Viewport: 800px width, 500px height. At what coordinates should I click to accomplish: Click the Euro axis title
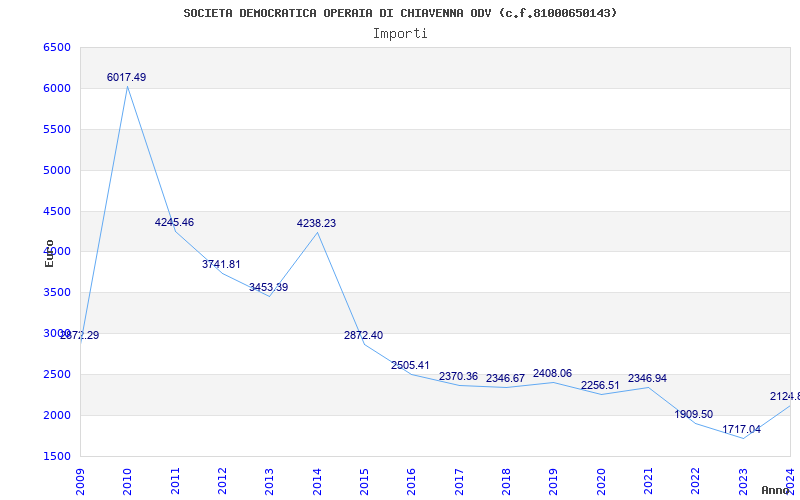tap(49, 253)
